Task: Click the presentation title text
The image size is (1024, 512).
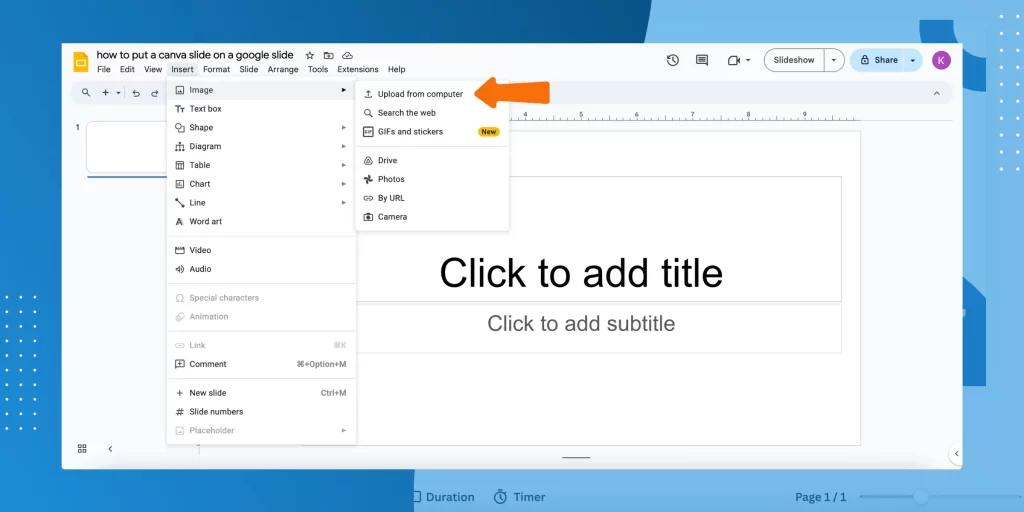Action: pos(195,55)
